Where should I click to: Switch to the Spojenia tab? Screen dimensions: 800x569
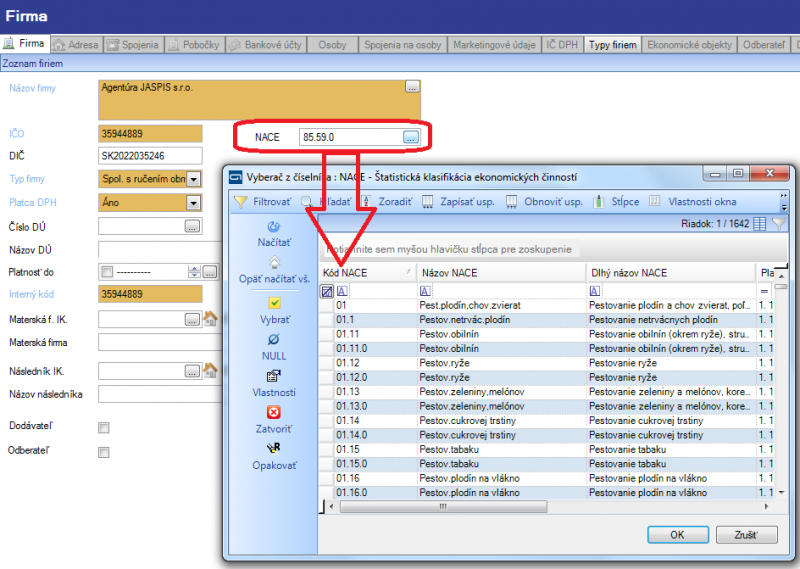133,45
